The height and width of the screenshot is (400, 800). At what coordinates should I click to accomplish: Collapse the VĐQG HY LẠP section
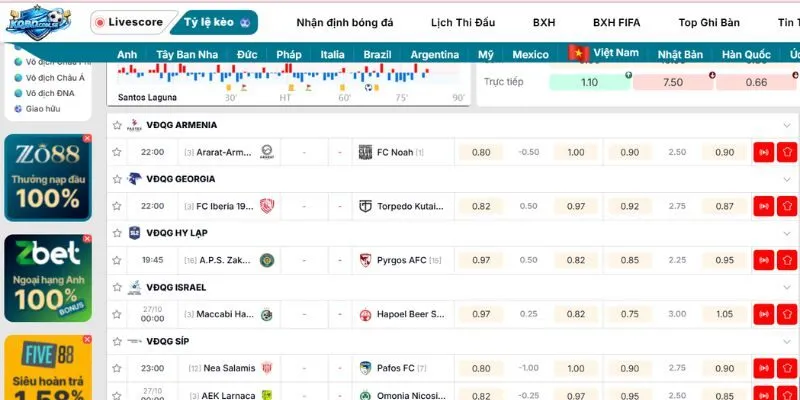pyautogui.click(x=786, y=234)
